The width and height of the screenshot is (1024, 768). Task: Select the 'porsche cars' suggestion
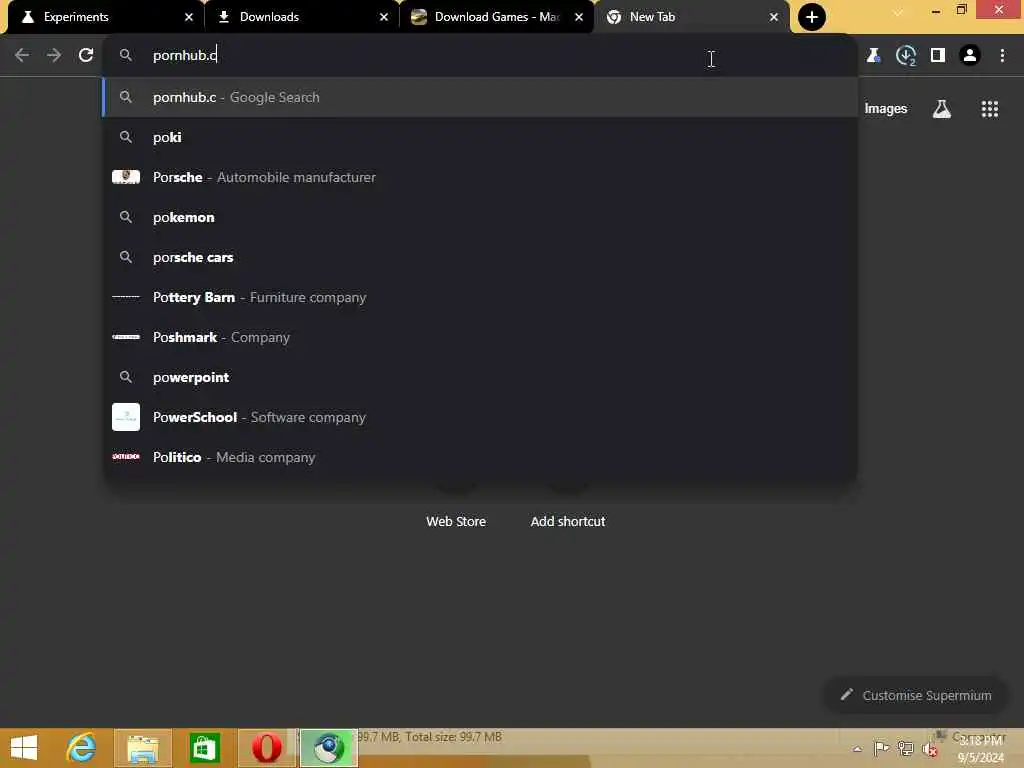[480, 257]
